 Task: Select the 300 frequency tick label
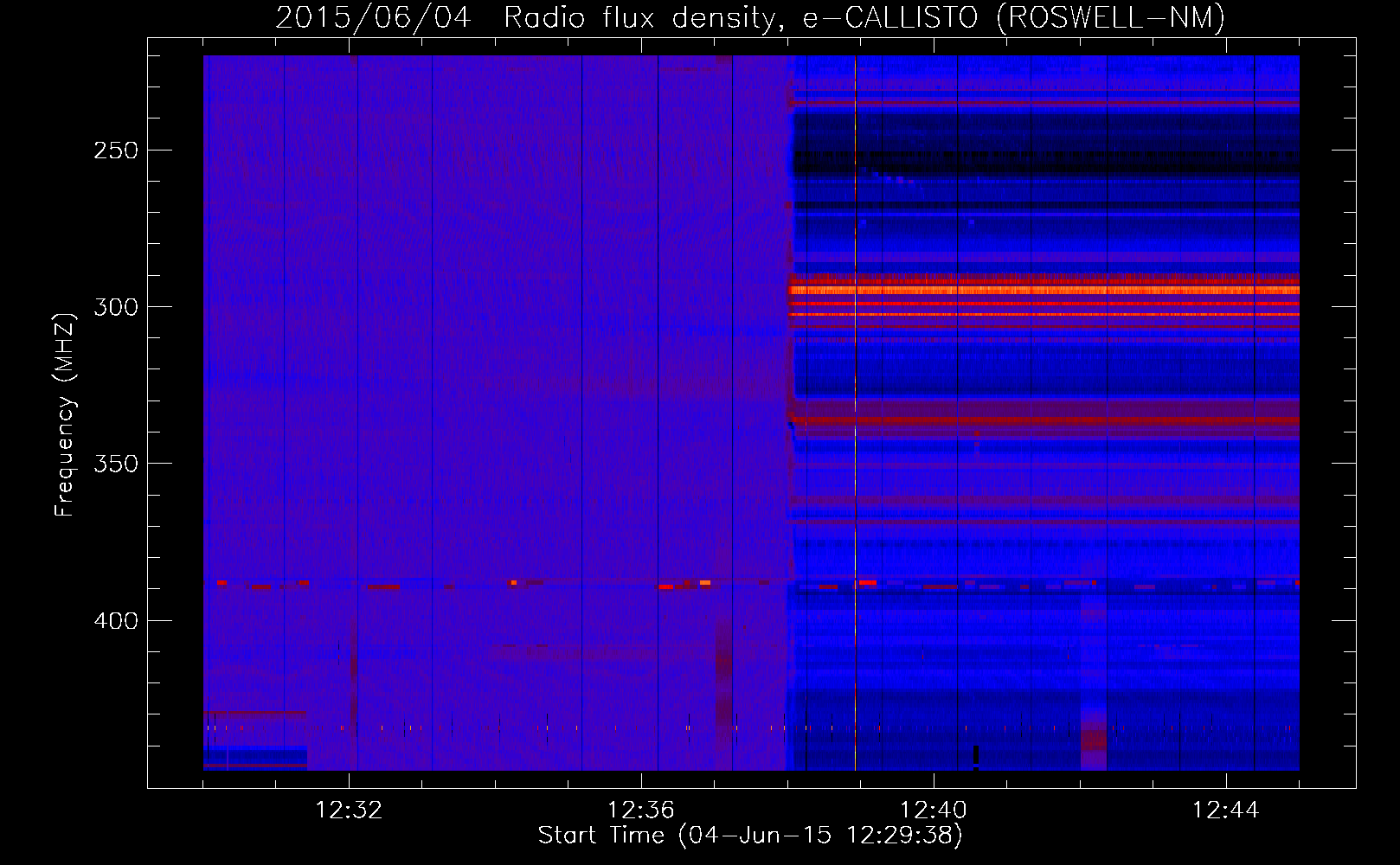point(116,307)
